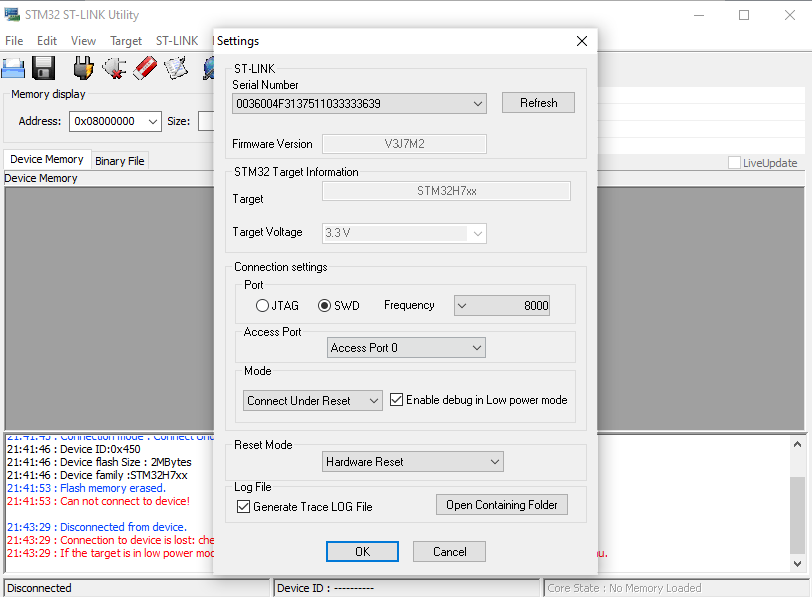The width and height of the screenshot is (812, 598).
Task: Click the STM32 ST-LINK Utility app icon
Action: (x=11, y=14)
